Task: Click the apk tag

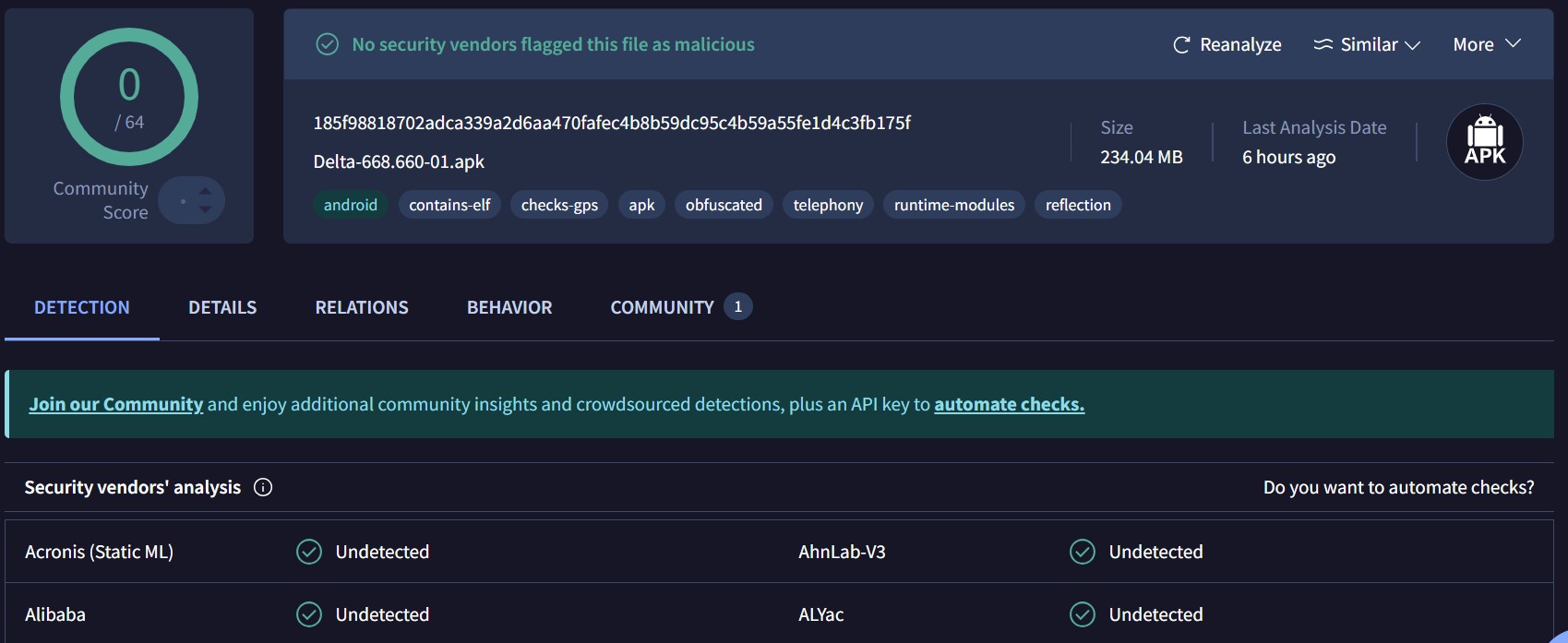Action: (x=641, y=205)
